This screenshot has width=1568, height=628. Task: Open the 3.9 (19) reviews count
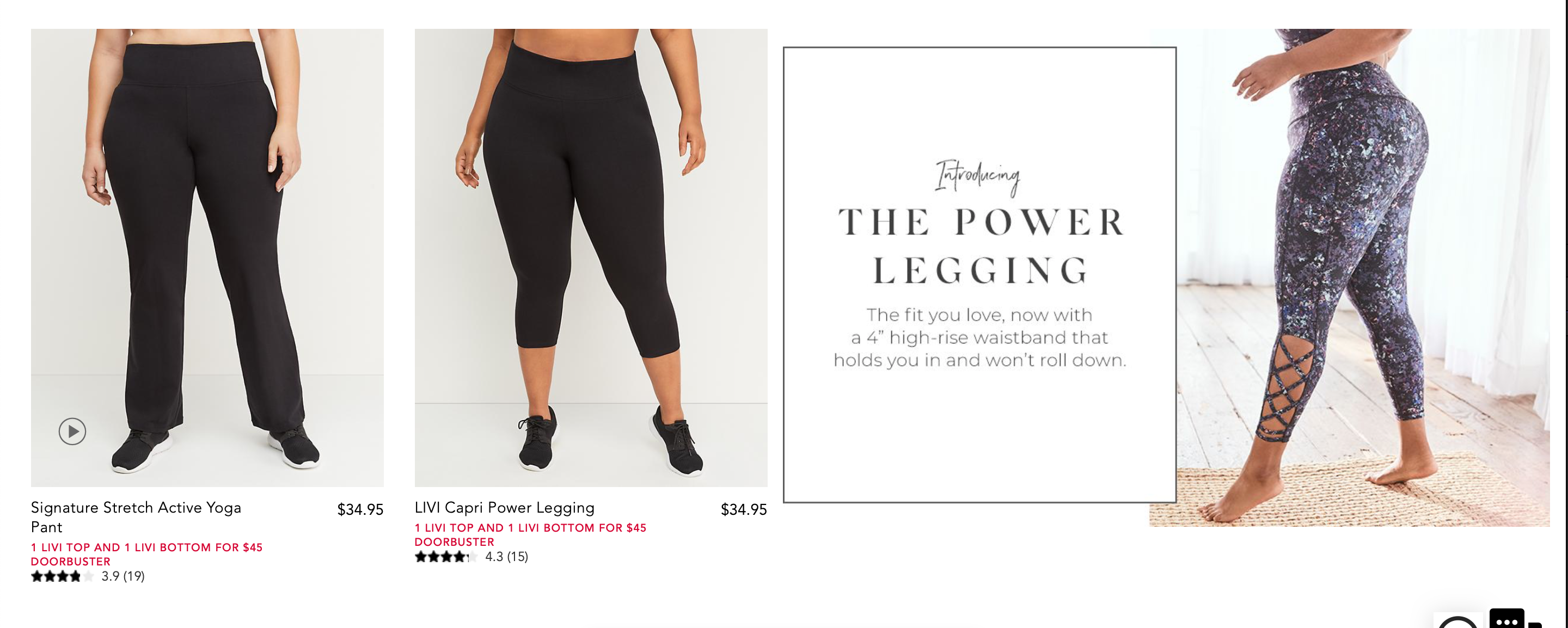coord(123,576)
